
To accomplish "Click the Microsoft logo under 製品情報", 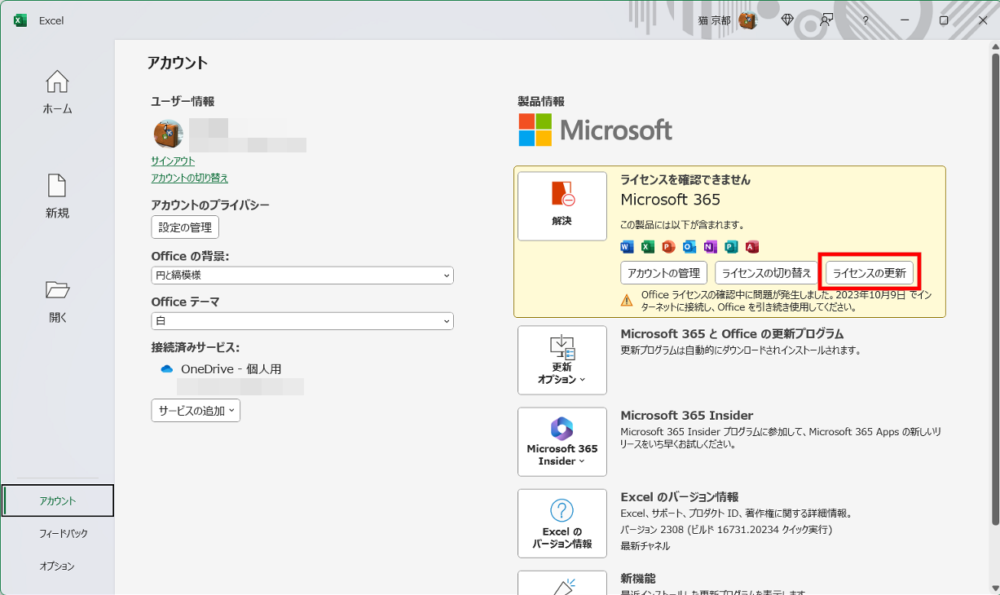I will click(x=595, y=130).
